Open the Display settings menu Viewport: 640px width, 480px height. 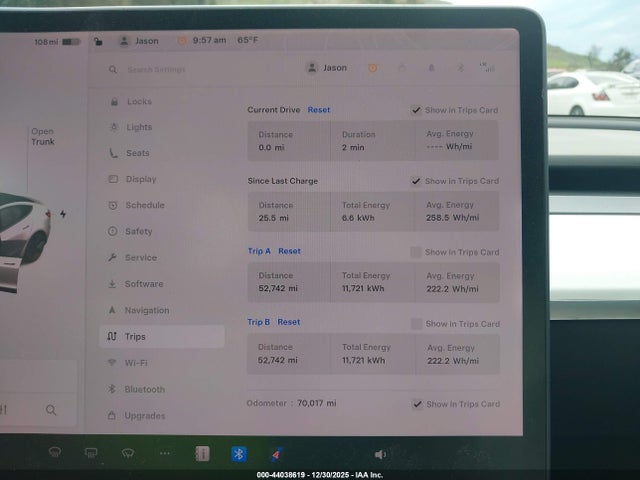tap(133, 179)
